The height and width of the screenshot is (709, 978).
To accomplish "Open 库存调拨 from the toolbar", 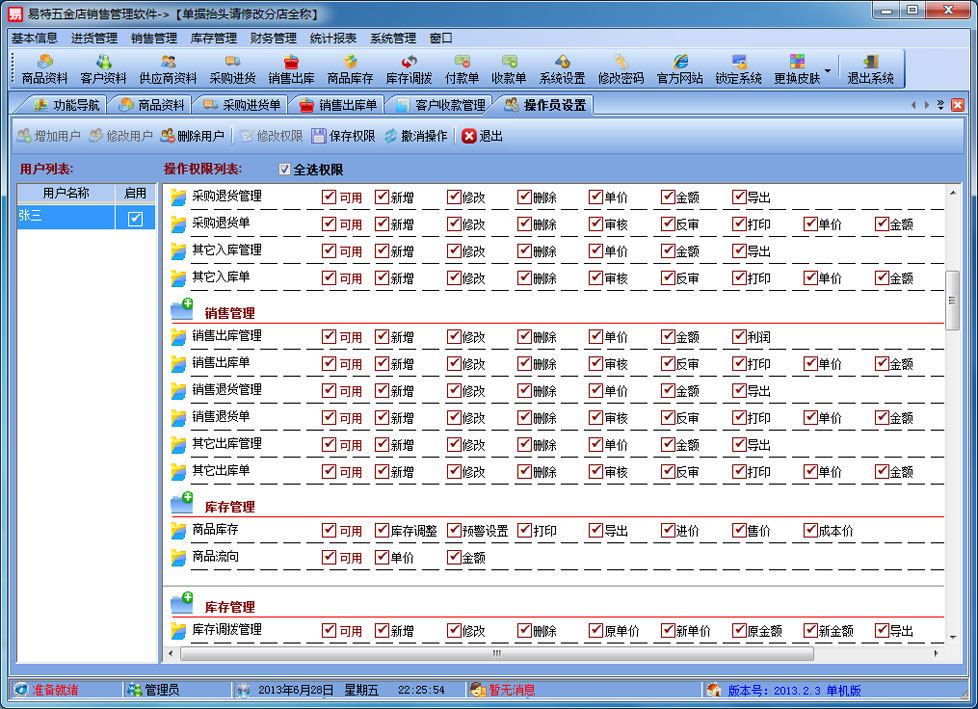I will [409, 69].
